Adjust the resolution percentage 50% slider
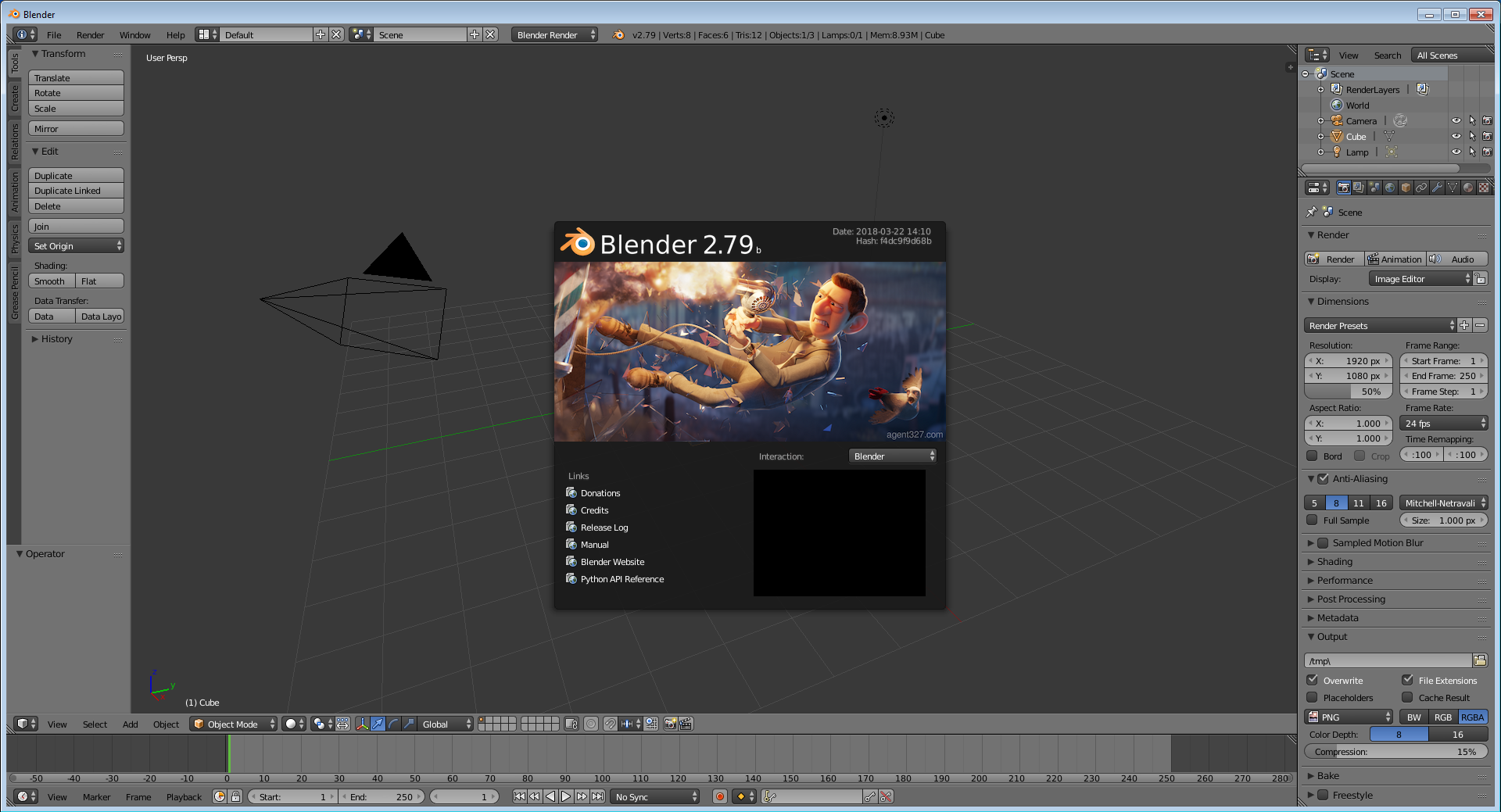 [x=1349, y=391]
